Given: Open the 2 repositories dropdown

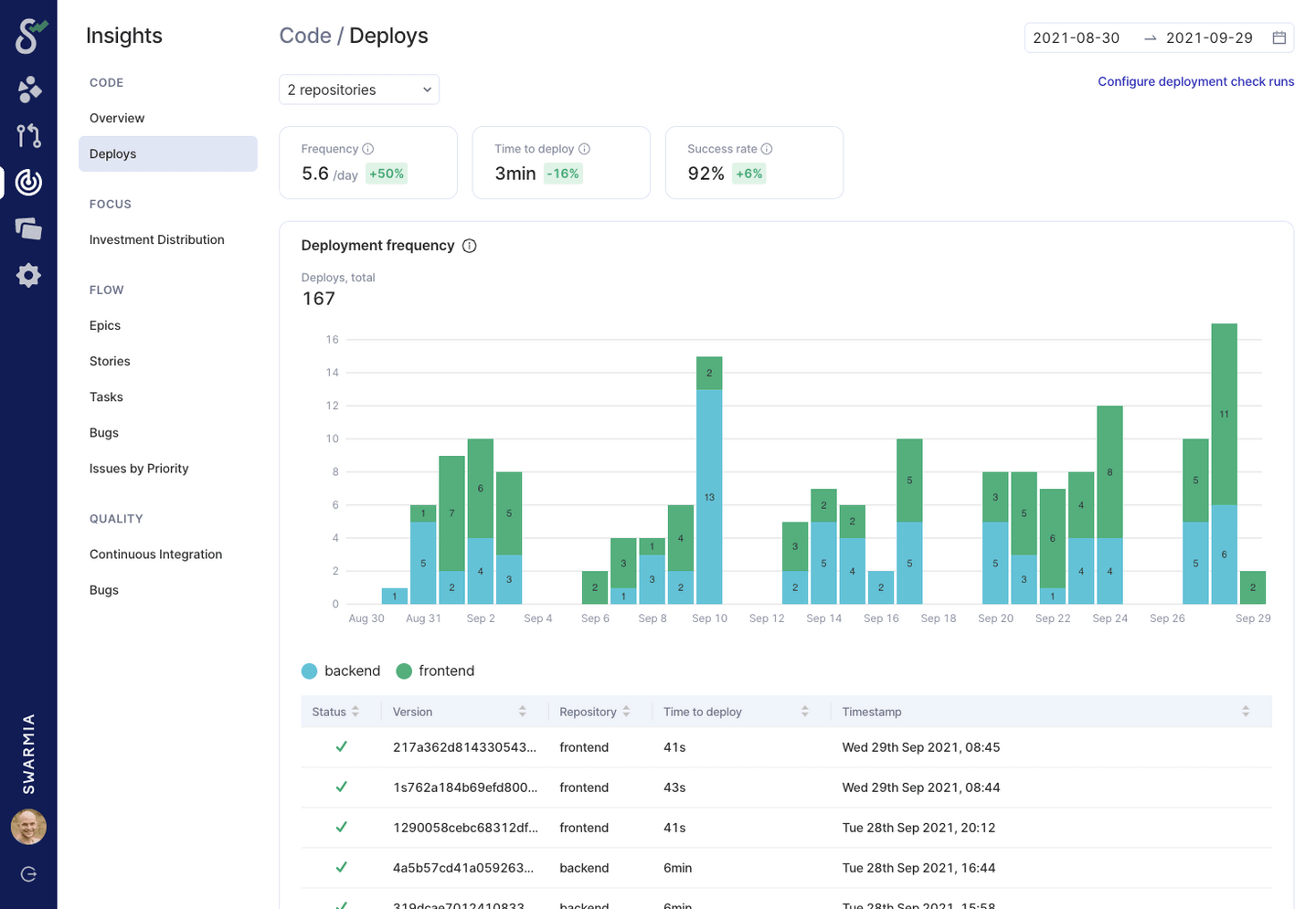Looking at the screenshot, I should coord(359,90).
